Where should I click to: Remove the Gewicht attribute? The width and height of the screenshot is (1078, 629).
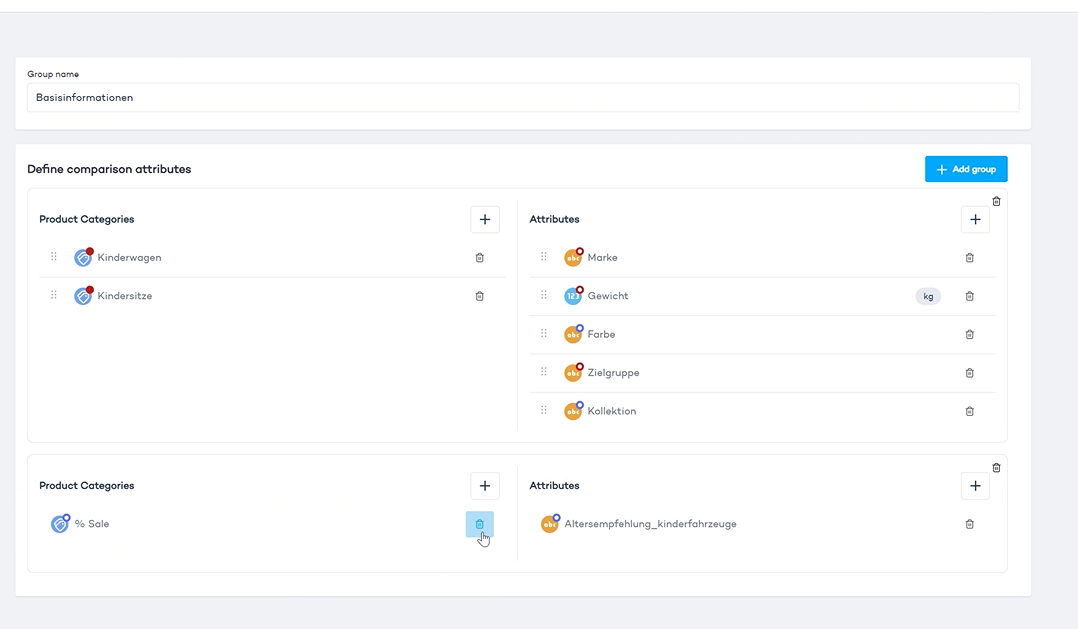tap(969, 296)
